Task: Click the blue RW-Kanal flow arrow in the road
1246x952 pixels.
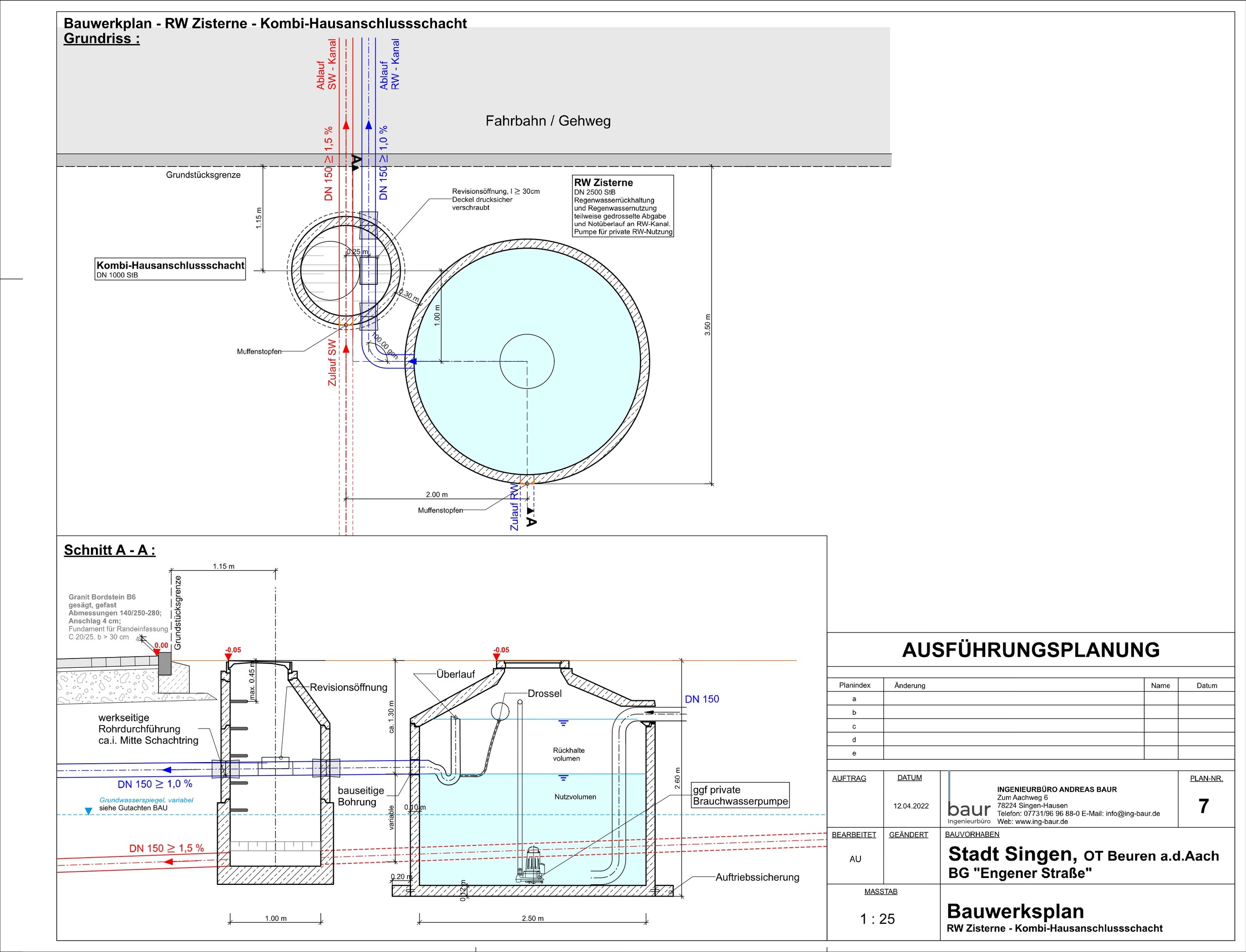Action: 368,125
